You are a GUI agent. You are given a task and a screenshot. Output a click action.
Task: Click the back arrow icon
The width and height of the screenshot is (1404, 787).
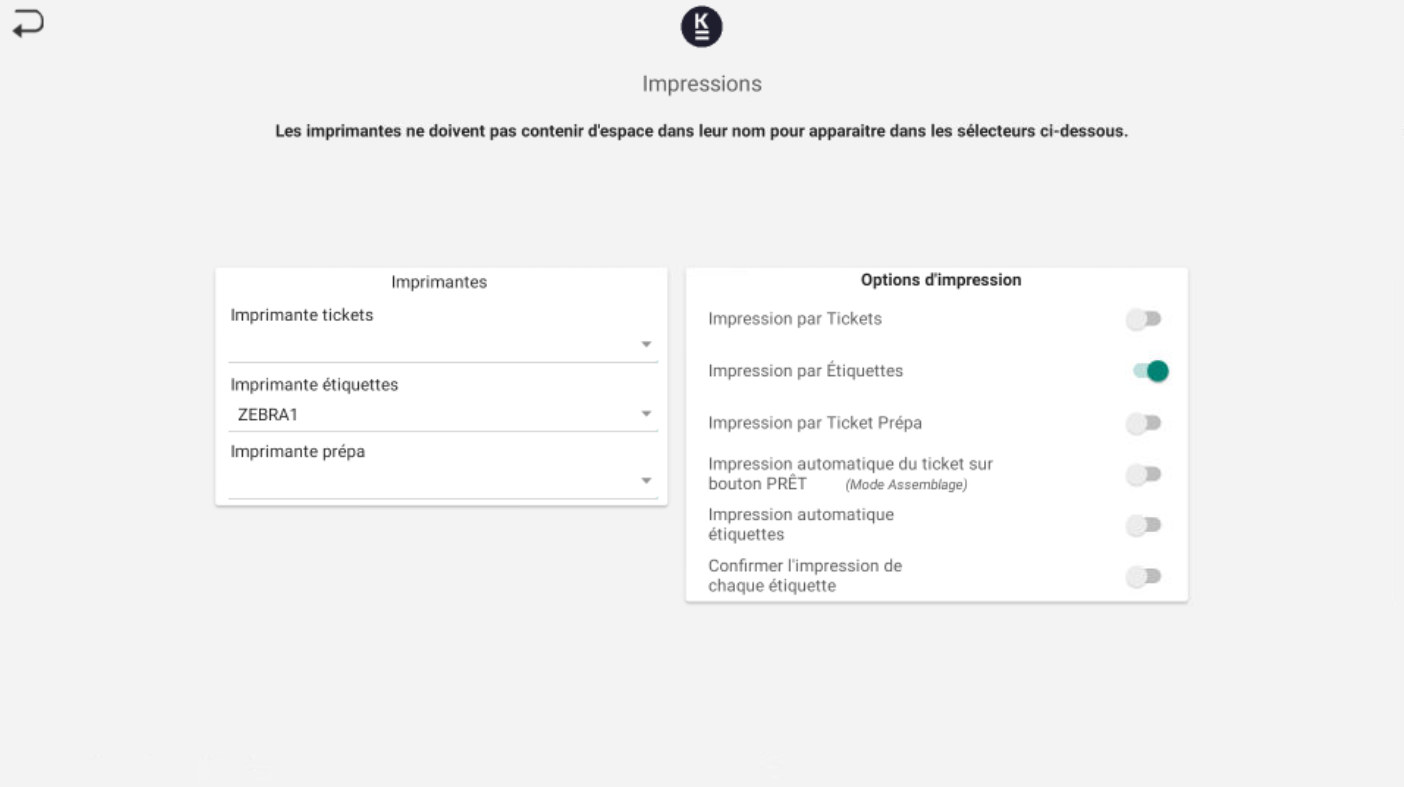(x=28, y=24)
